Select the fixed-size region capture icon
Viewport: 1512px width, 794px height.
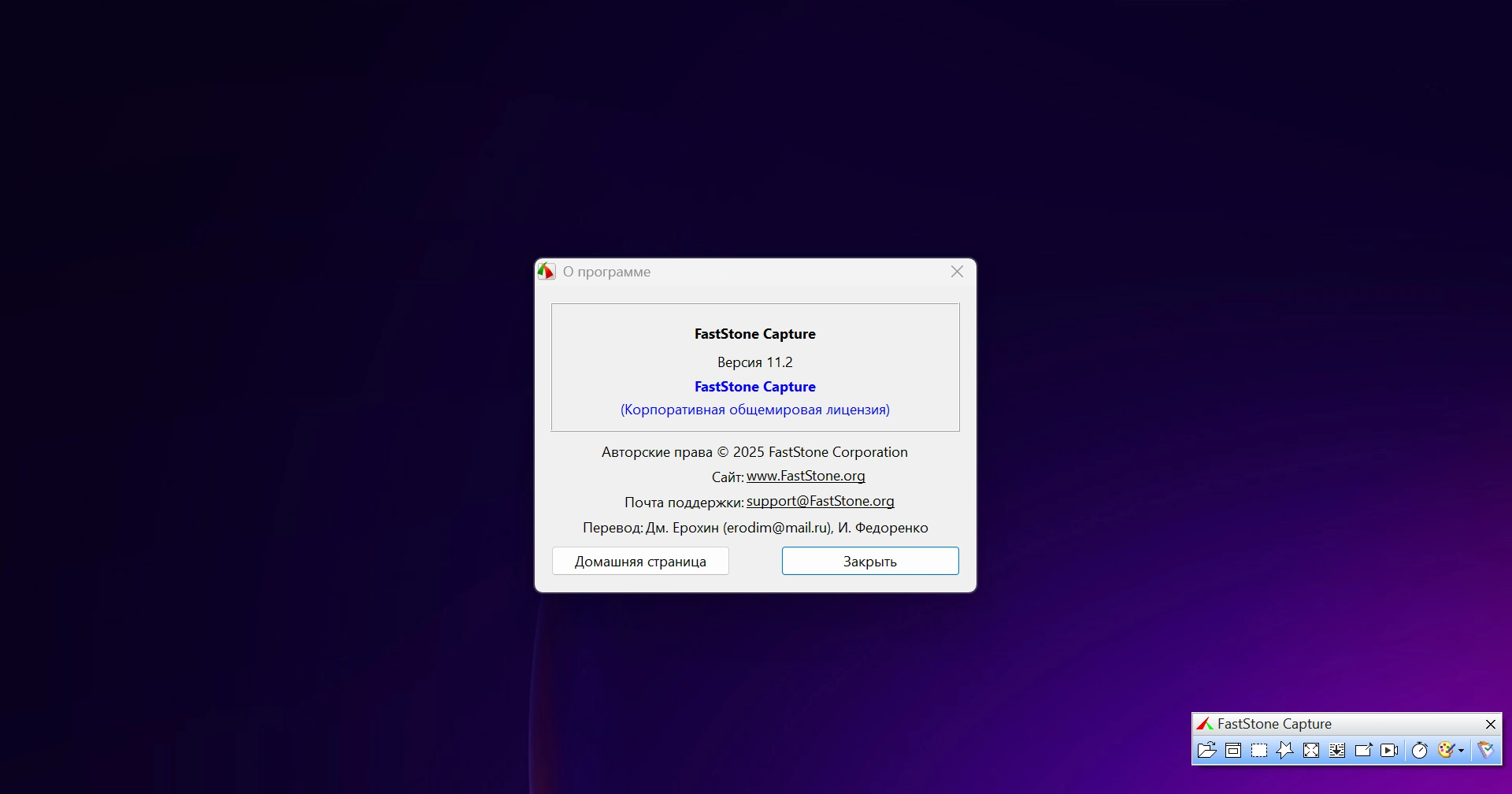[x=1363, y=750]
